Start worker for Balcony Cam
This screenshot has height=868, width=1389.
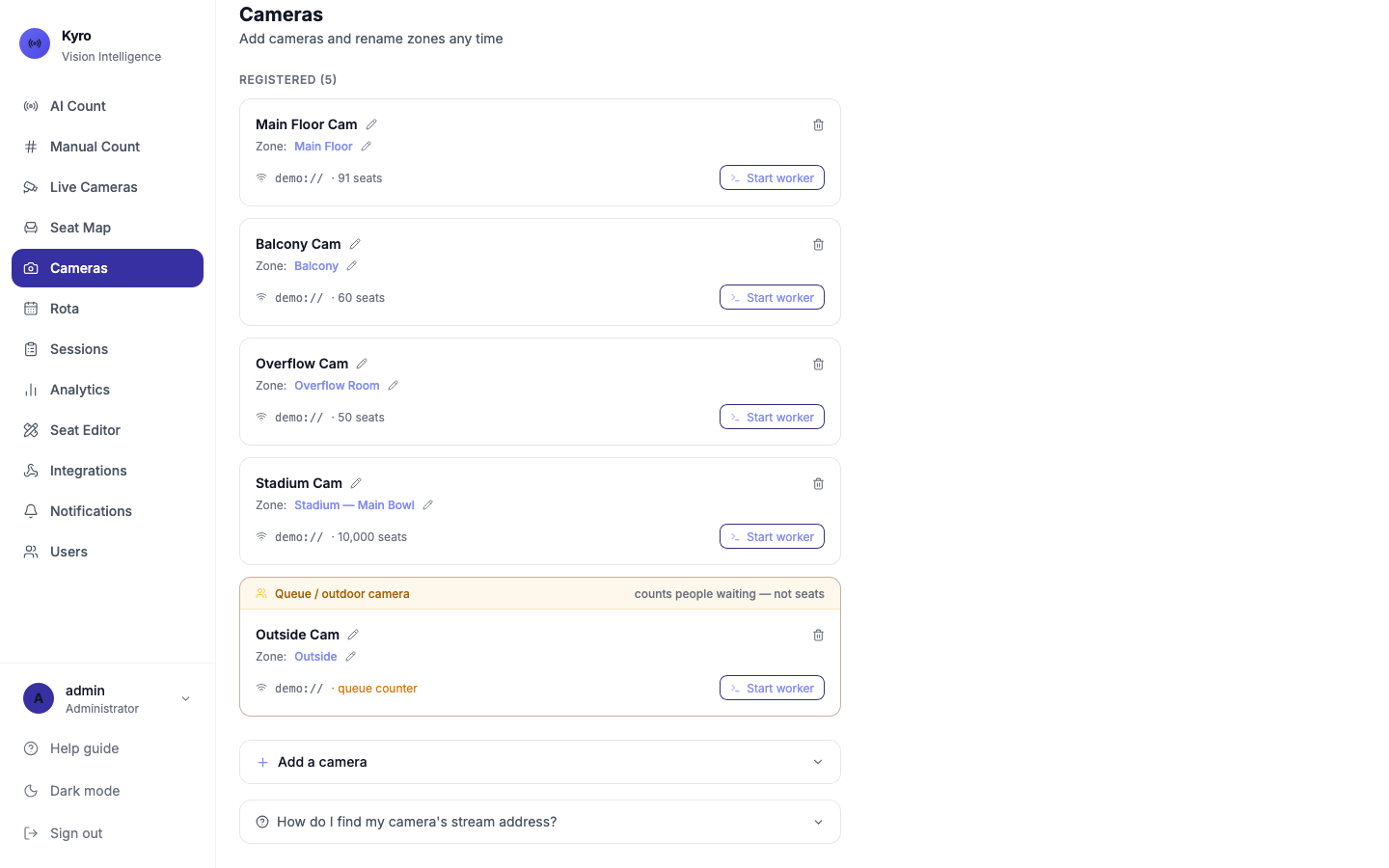coord(772,297)
